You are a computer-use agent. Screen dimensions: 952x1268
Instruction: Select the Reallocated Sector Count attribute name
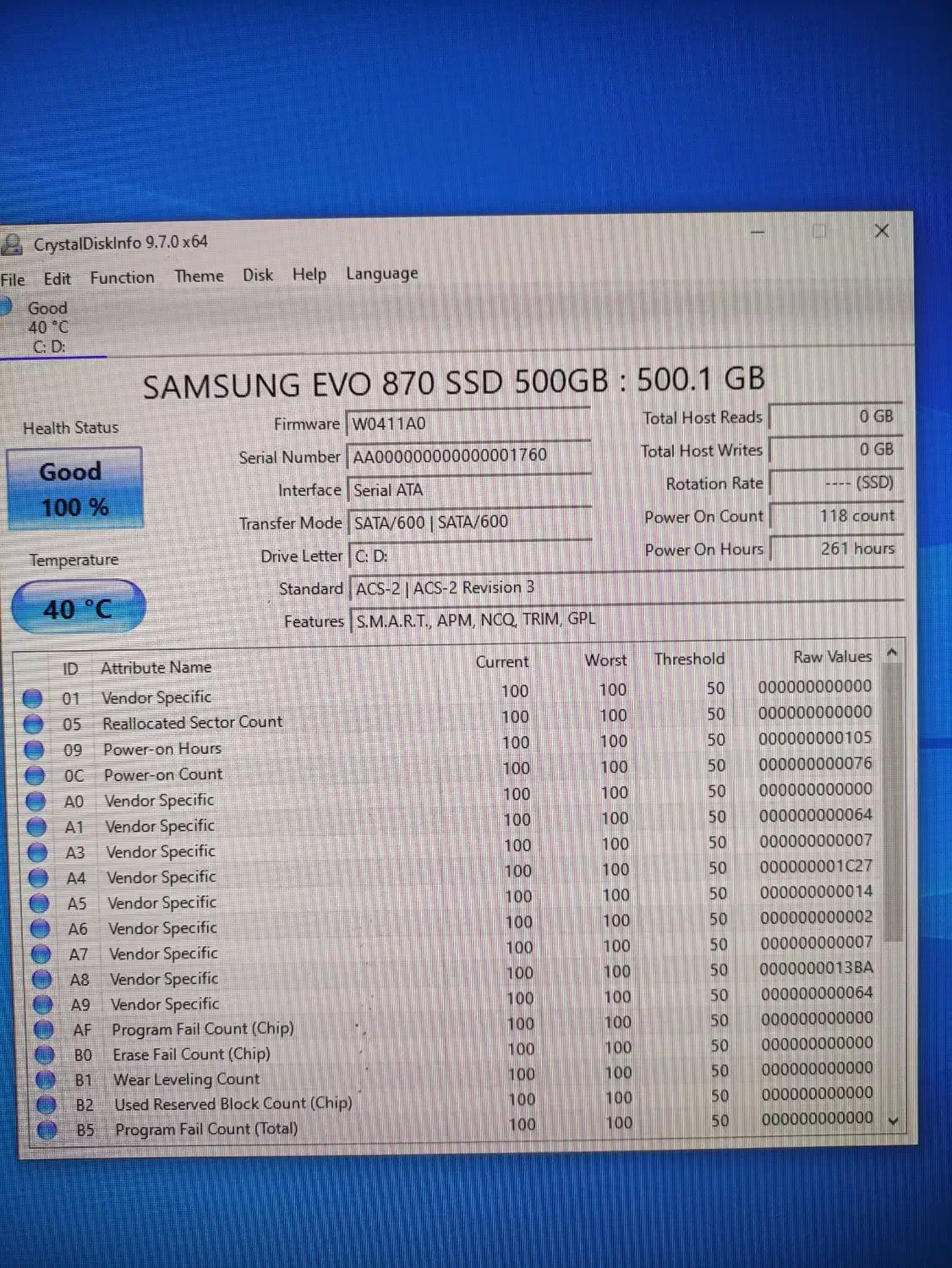tap(193, 723)
